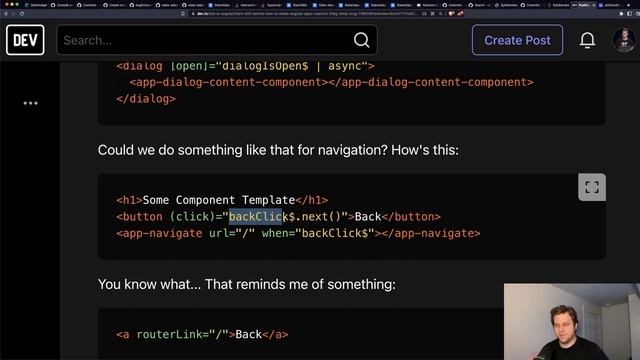Open the notifications bell
The height and width of the screenshot is (360, 640).
tap(587, 40)
